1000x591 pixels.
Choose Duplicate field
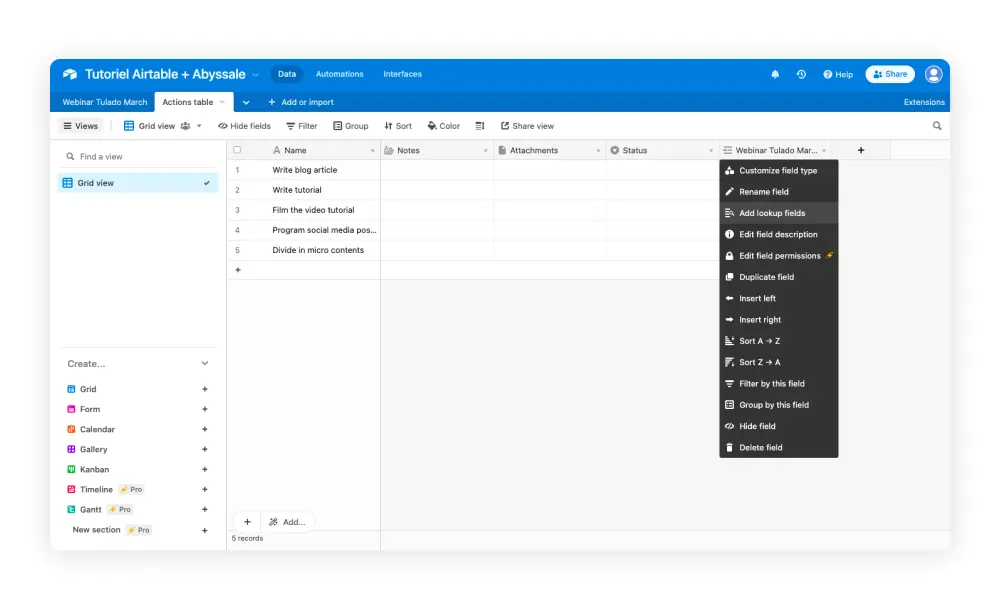coord(779,277)
